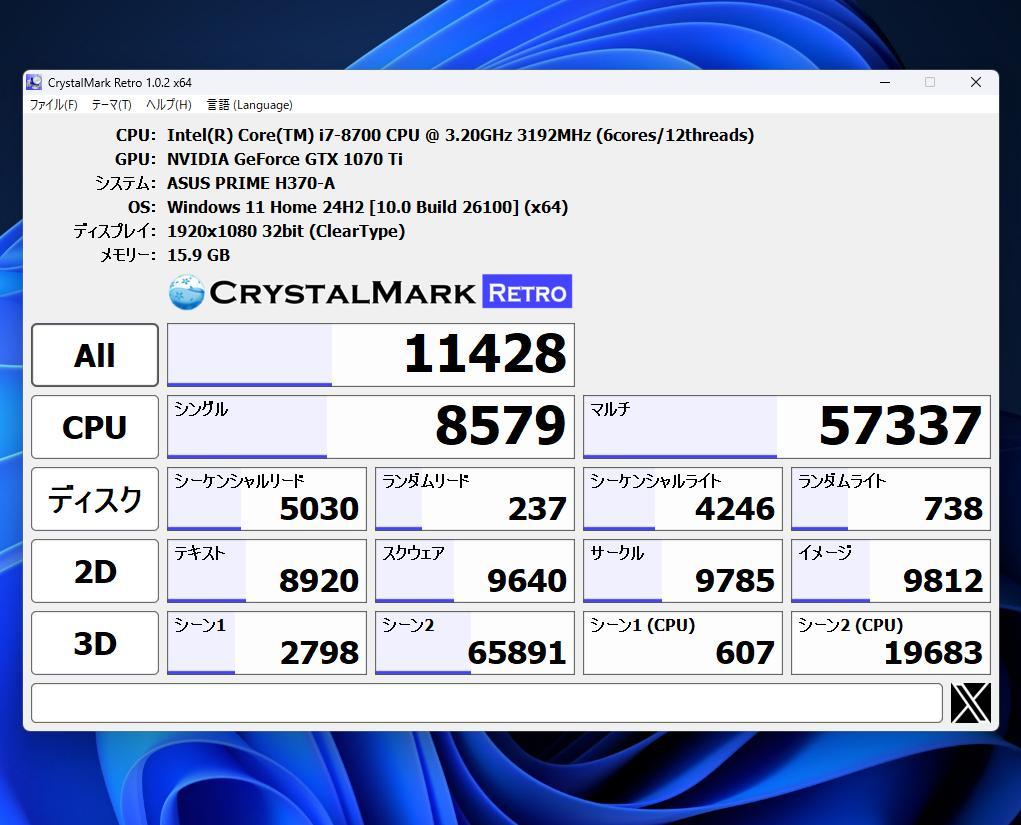Click the All total score 11428
Image resolution: width=1021 pixels, height=825 pixels.
pos(371,355)
